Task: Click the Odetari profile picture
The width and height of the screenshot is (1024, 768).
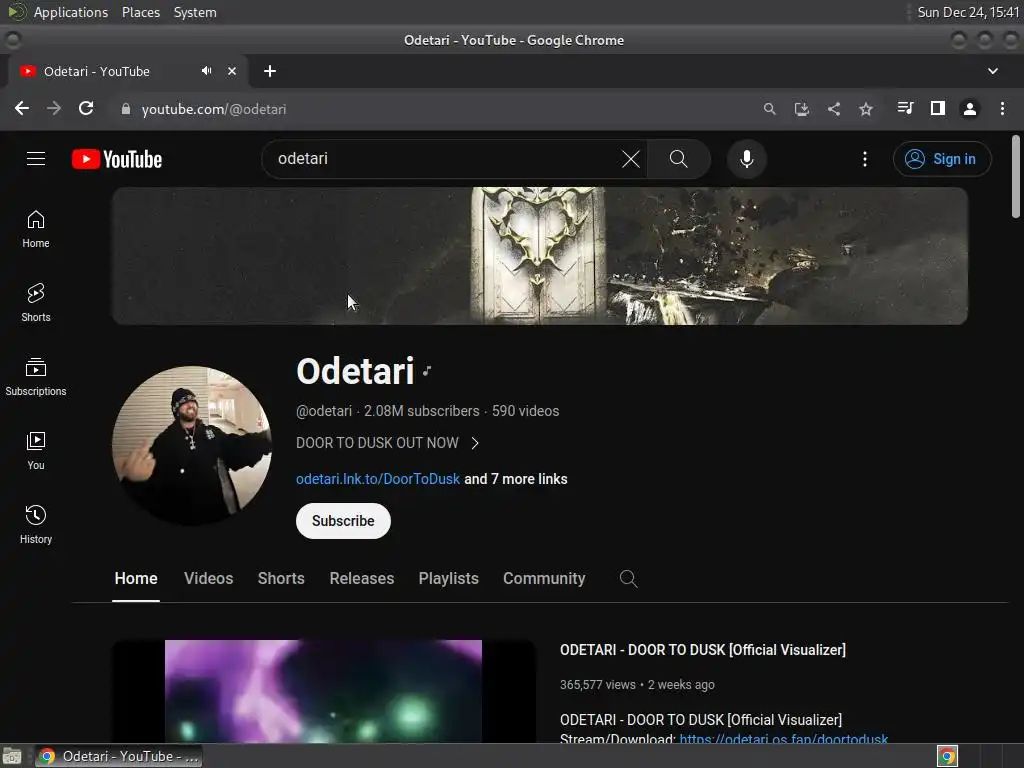Action: [x=192, y=445]
